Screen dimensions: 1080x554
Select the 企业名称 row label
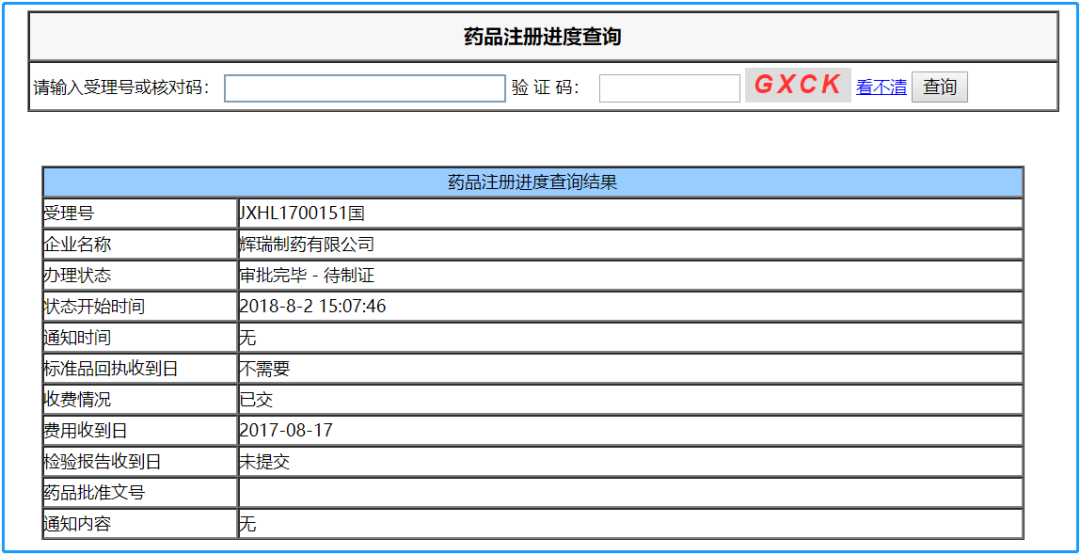[x=77, y=244]
